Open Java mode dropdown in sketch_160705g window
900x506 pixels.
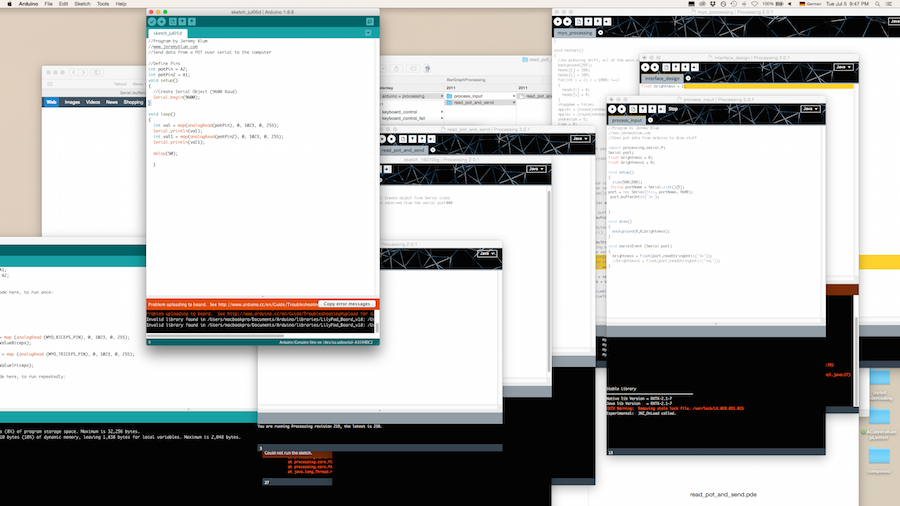tap(536, 169)
